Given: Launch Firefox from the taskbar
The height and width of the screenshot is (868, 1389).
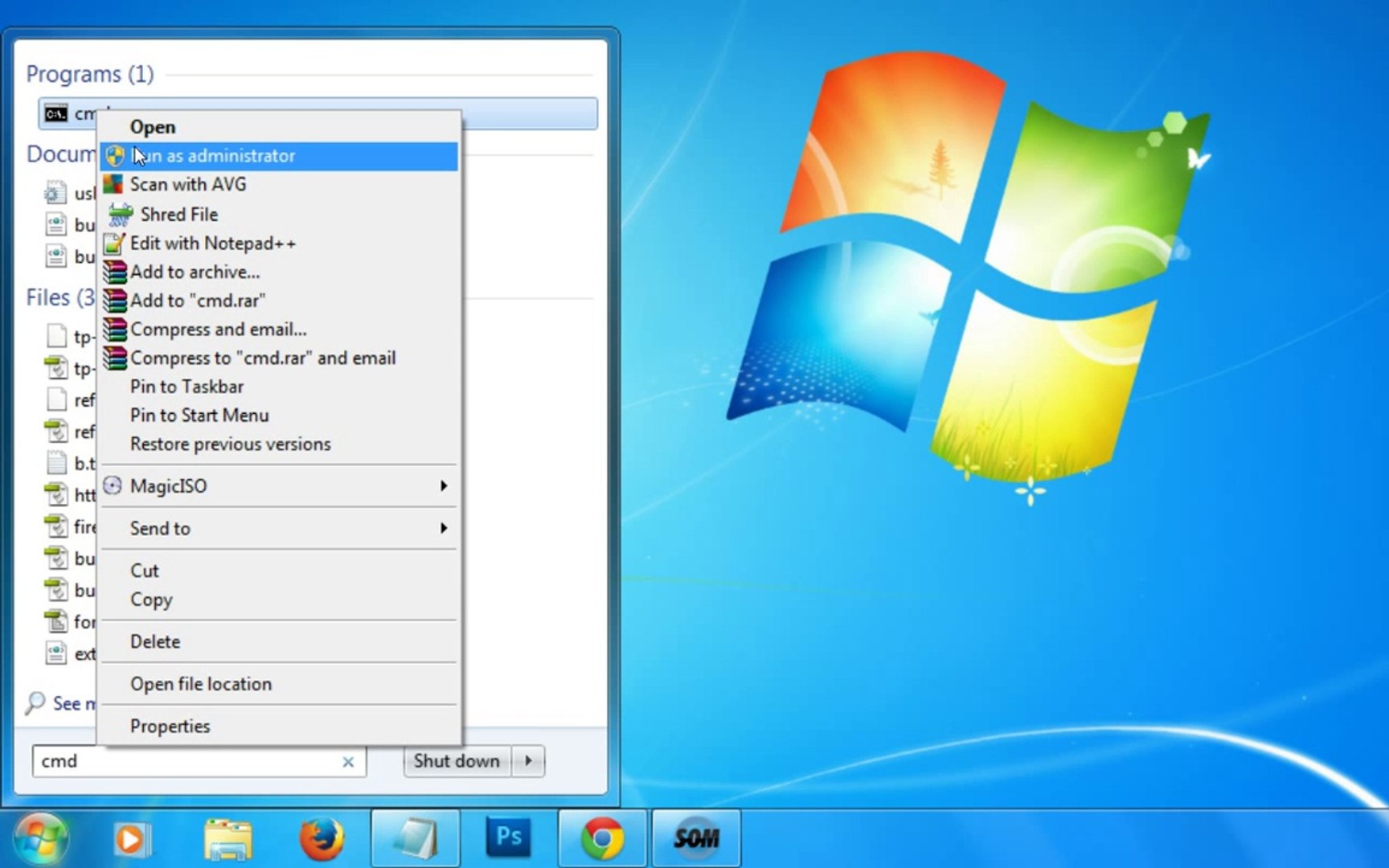Looking at the screenshot, I should (322, 839).
